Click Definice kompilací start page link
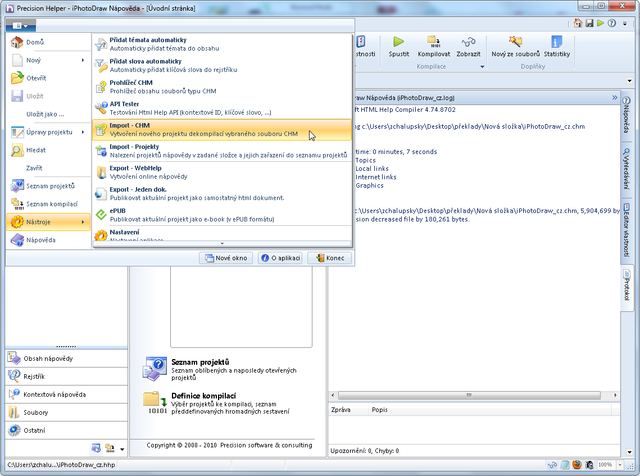 pyautogui.click(x=204, y=396)
